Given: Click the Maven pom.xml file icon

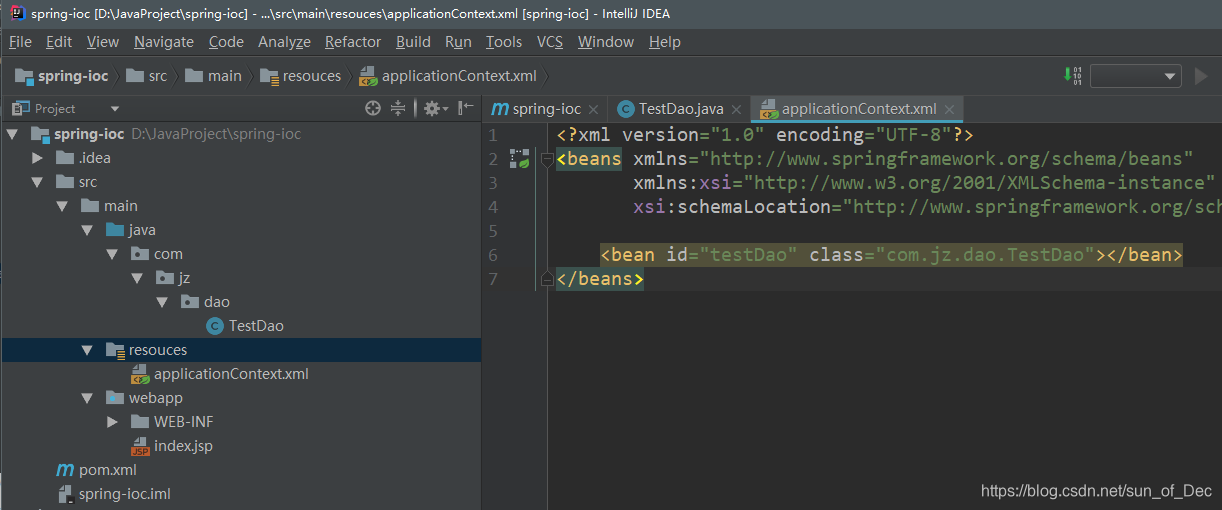Looking at the screenshot, I should pos(65,469).
